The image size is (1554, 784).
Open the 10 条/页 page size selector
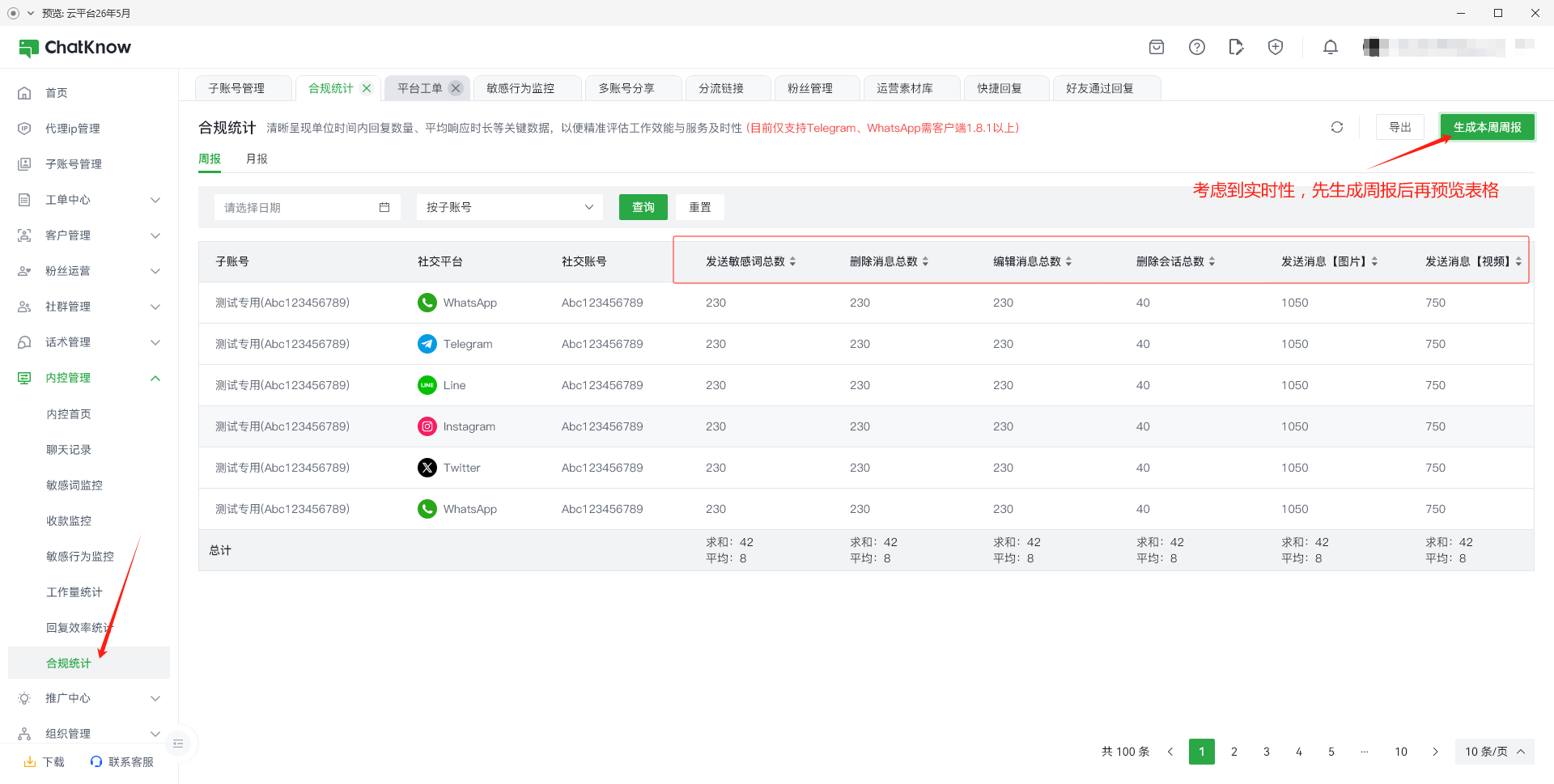tap(1493, 752)
